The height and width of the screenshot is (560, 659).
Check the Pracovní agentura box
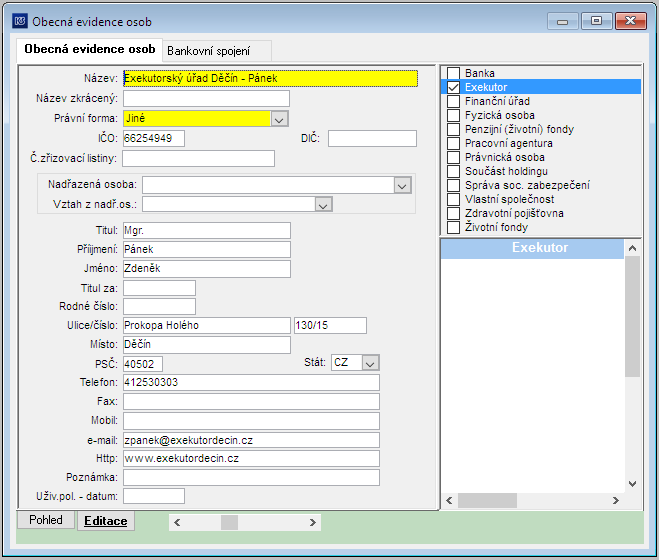click(x=453, y=143)
